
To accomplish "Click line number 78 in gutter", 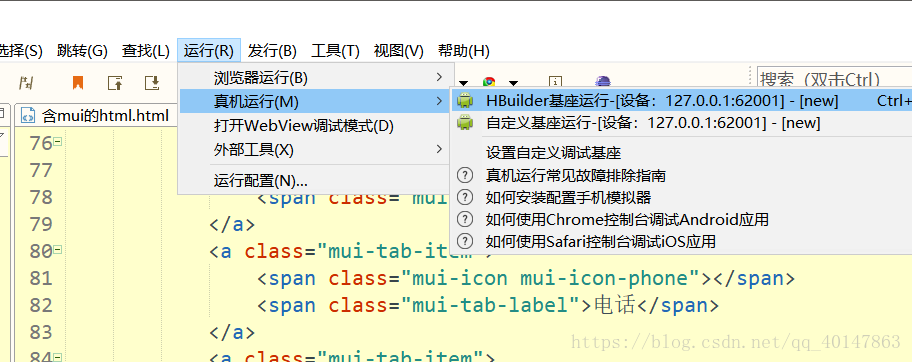I will 41,197.
